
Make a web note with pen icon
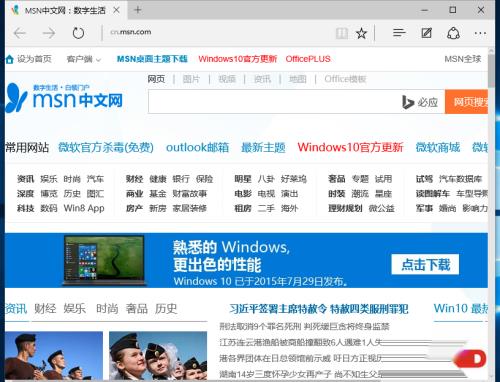(426, 33)
